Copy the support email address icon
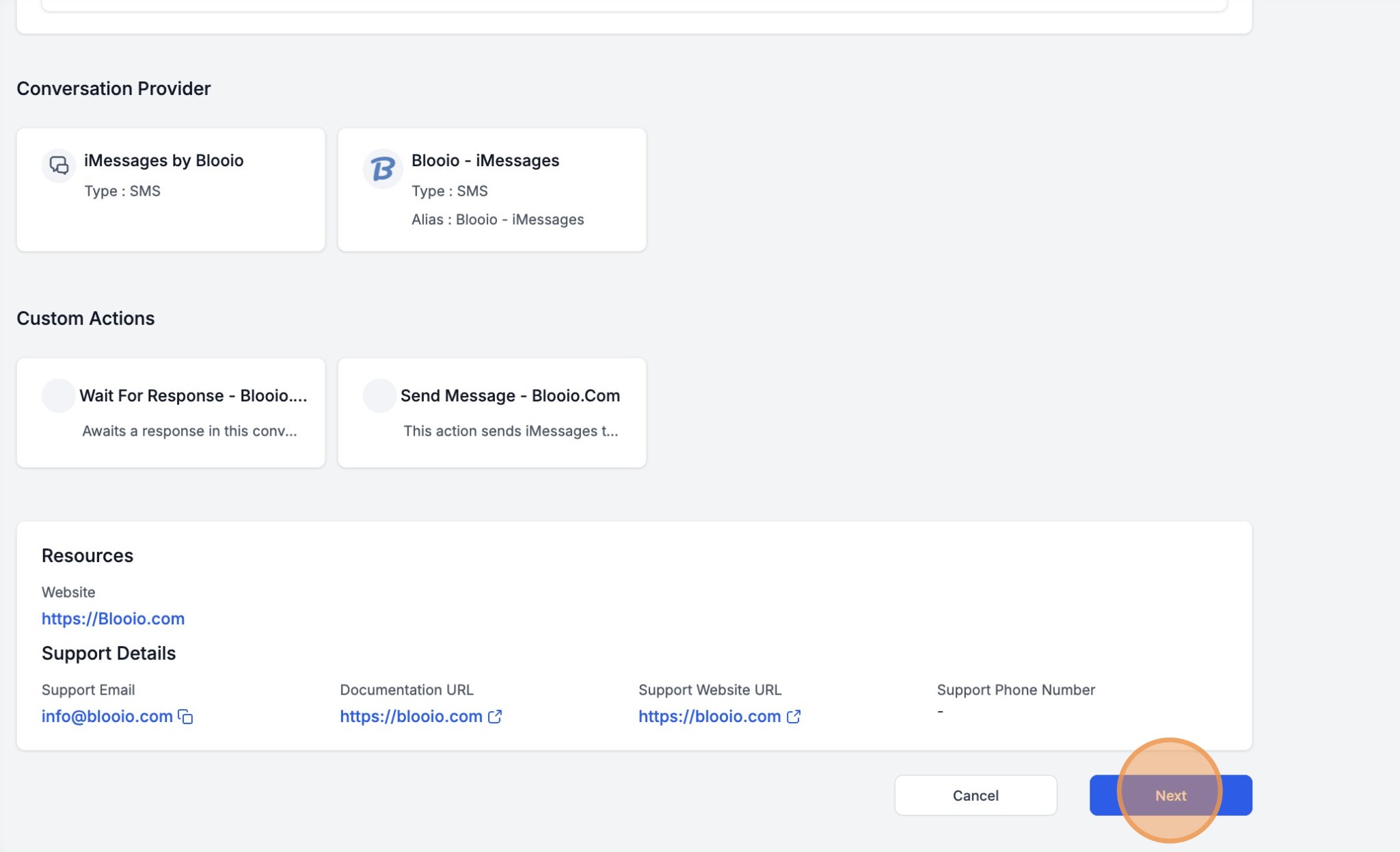This screenshot has width=1400, height=852. 185,717
